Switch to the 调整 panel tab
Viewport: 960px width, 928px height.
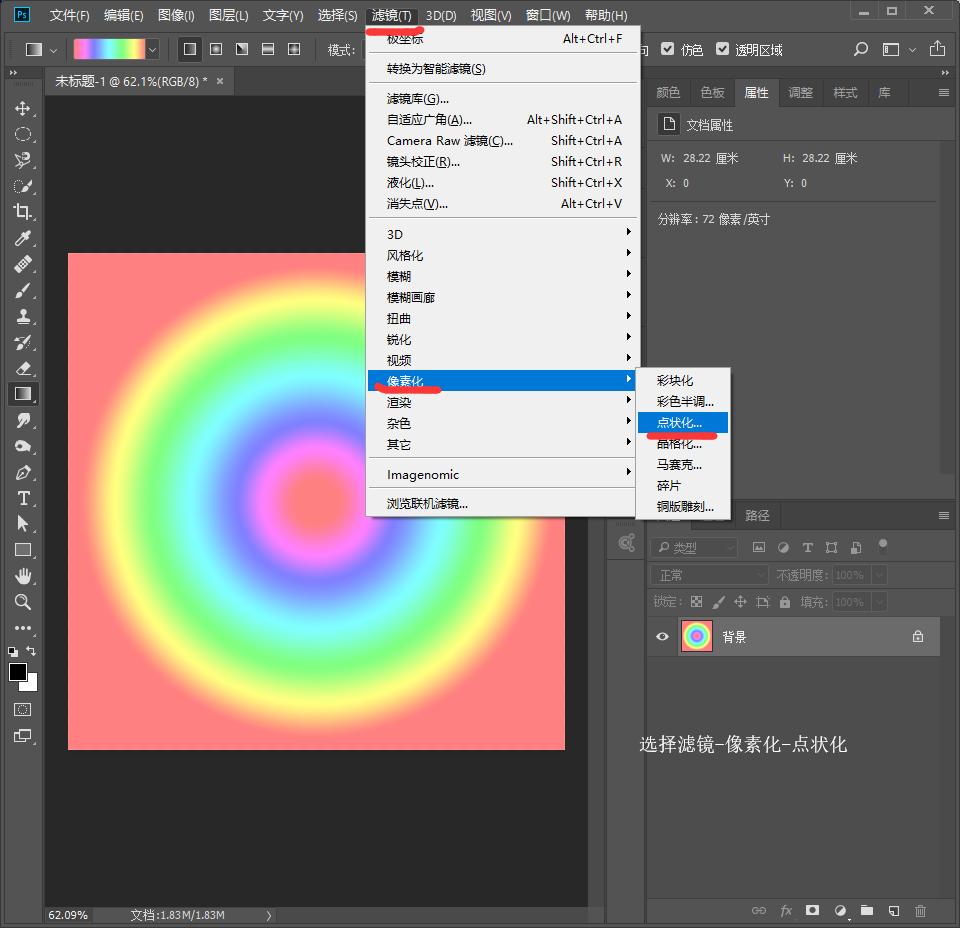point(801,92)
